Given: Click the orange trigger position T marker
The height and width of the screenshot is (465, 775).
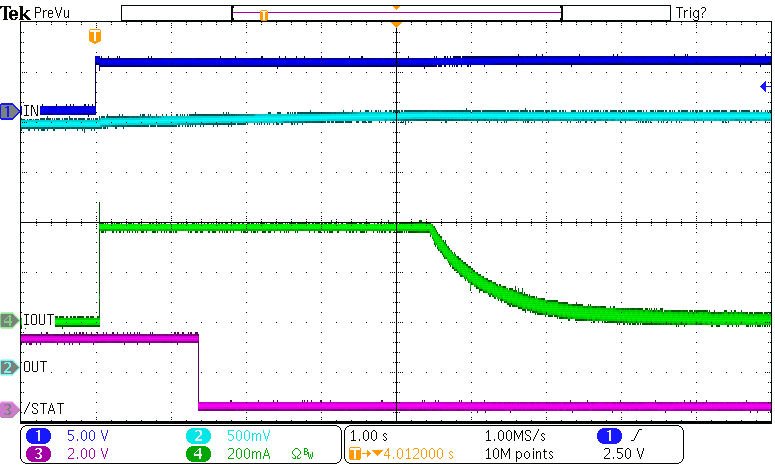Looking at the screenshot, I should 95,37.
